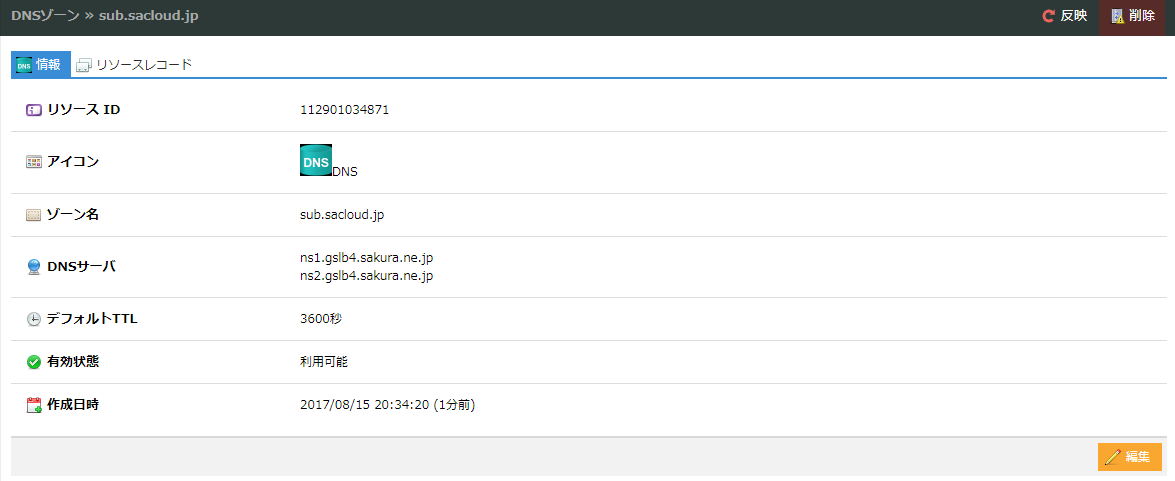Click the DNSサーバ label
1175x481 pixels.
pos(81,266)
